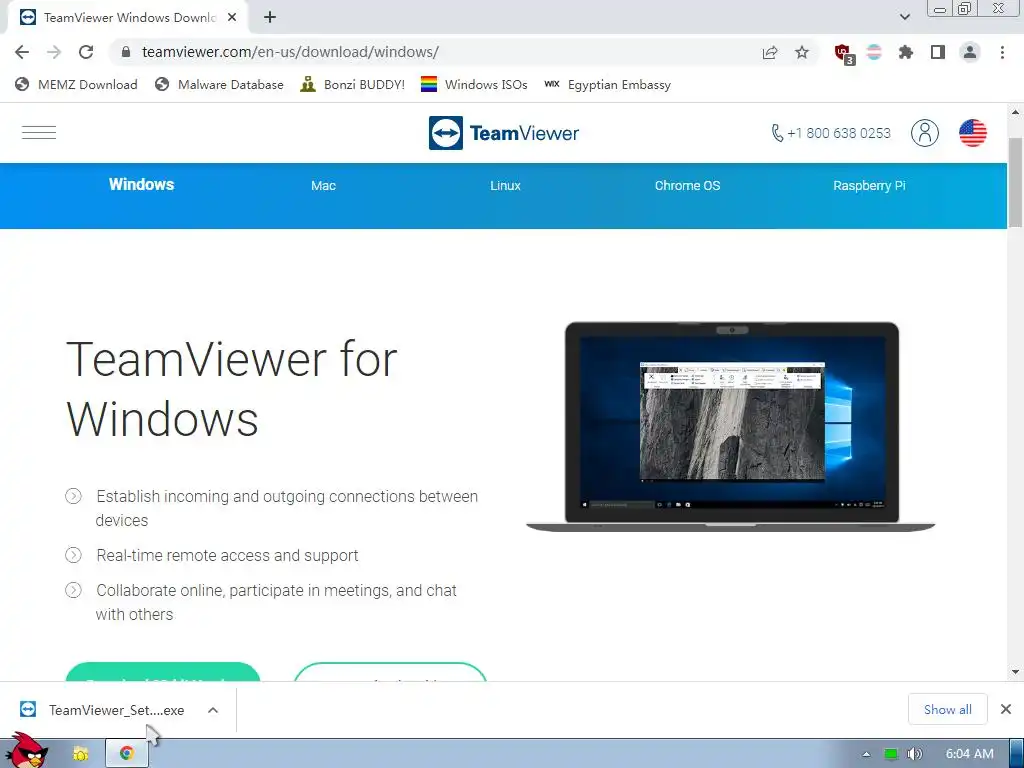Viewport: 1024px width, 768px height.
Task: Open the Chrome profile avatar
Action: tap(970, 52)
